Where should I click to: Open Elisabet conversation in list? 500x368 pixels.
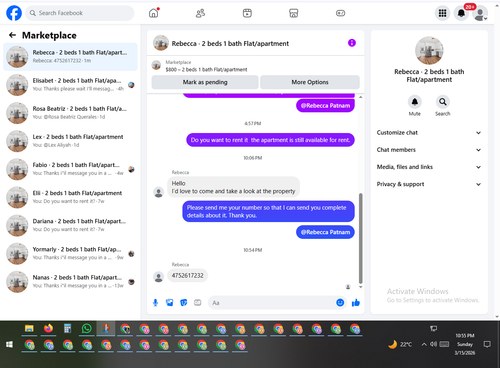coord(70,85)
